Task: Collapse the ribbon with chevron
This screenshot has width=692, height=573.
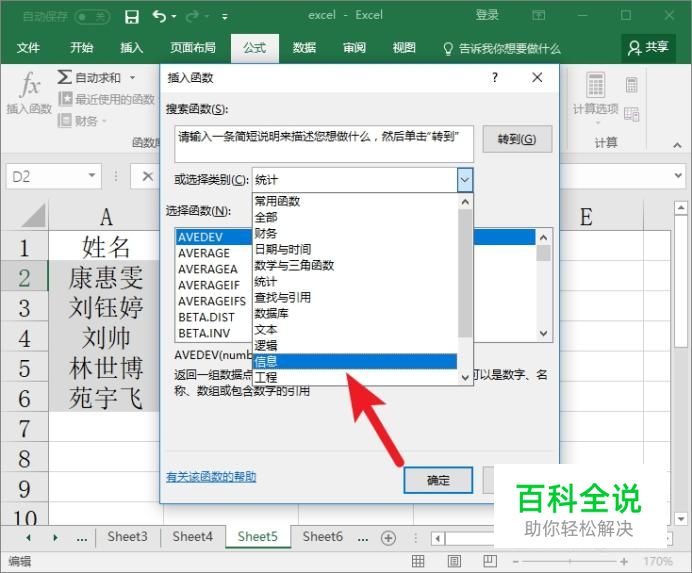Action: click(677, 145)
